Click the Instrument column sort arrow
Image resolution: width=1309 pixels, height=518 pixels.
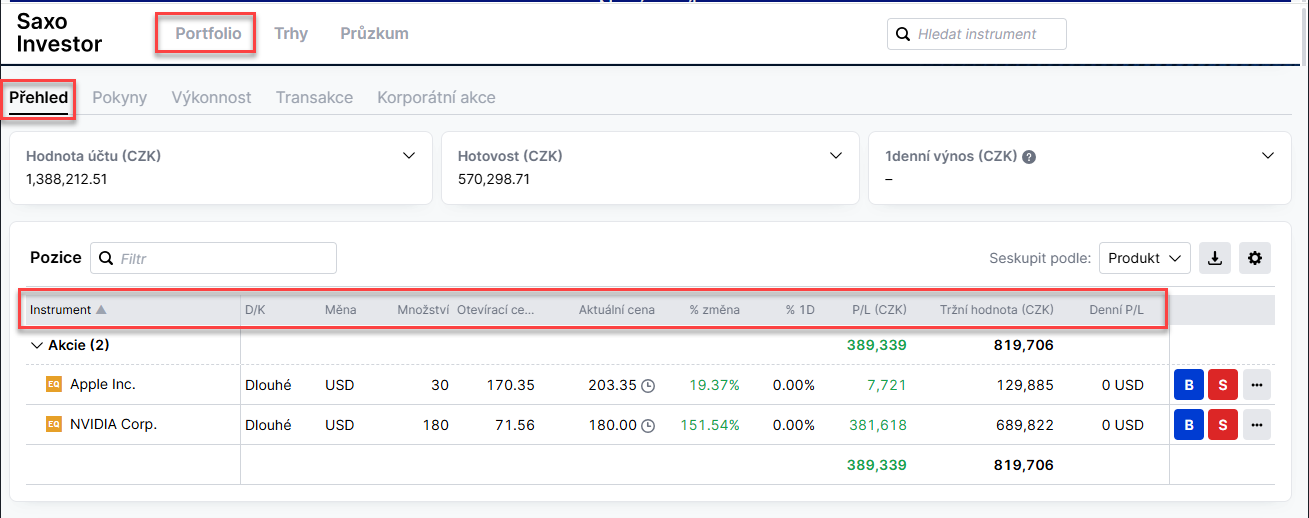coord(101,310)
